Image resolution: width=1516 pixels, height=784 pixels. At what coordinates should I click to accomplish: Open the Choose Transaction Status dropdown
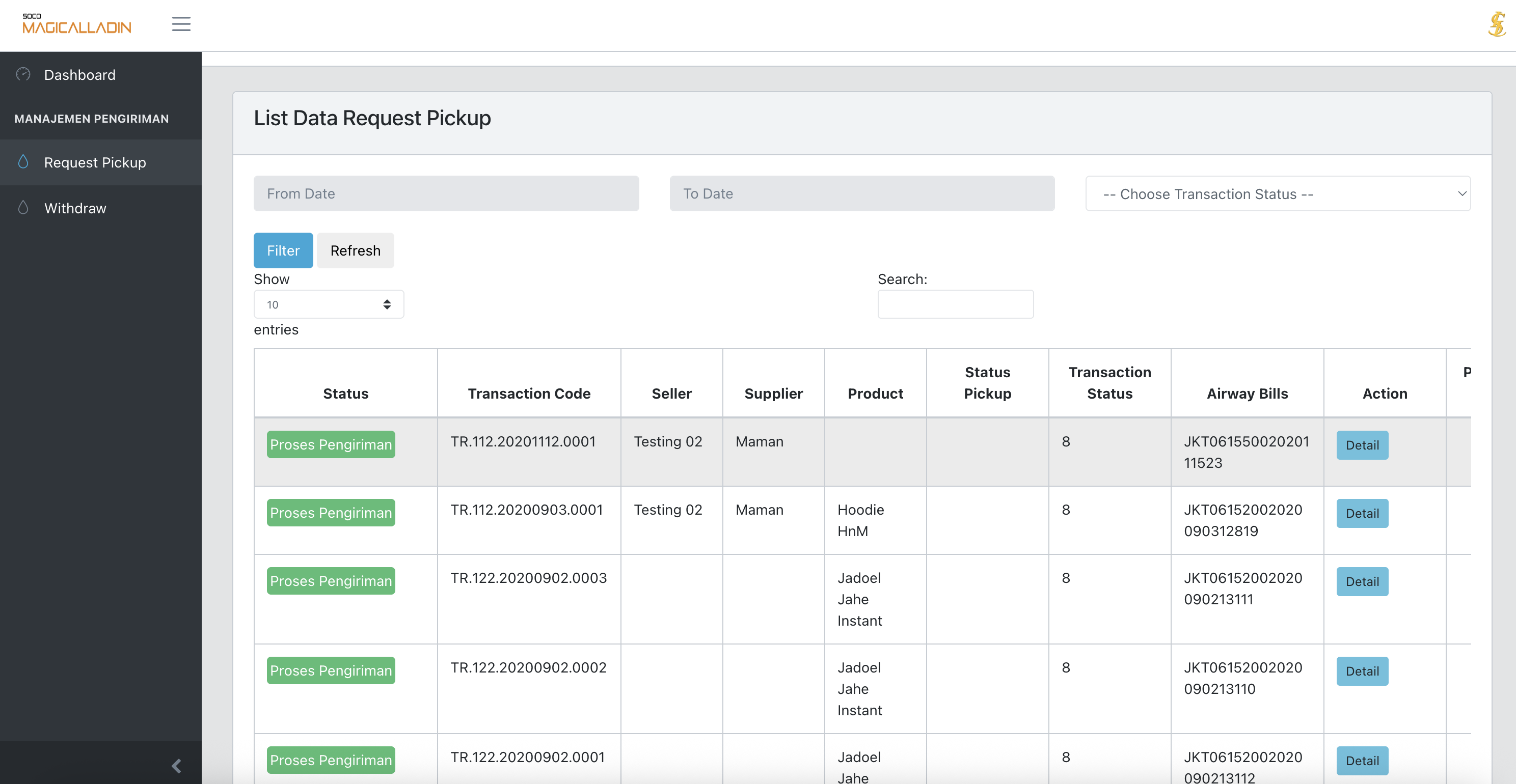click(1278, 193)
